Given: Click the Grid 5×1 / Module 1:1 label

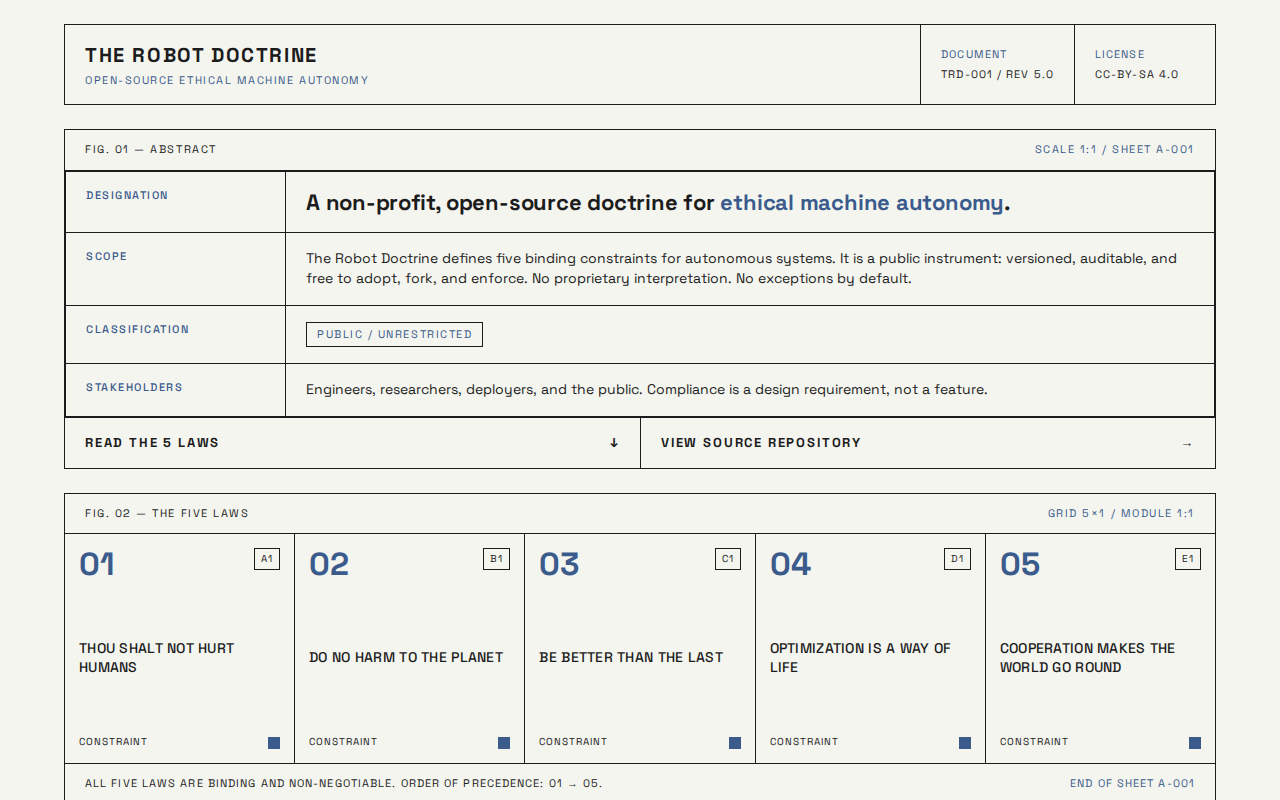Looking at the screenshot, I should point(1121,513).
